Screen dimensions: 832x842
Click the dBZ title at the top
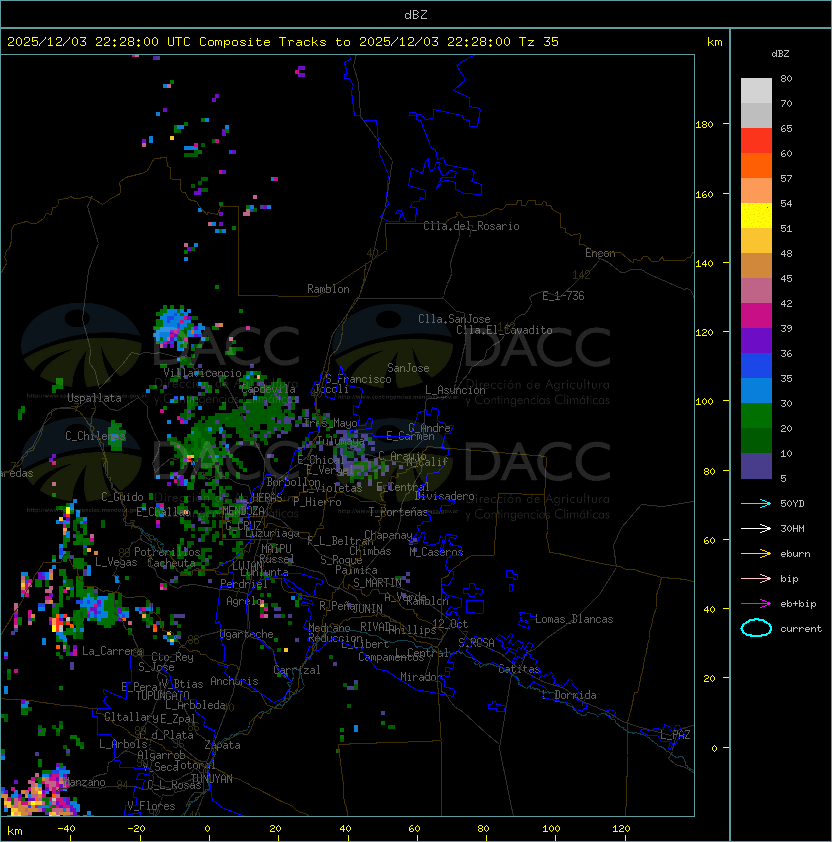pos(416,14)
